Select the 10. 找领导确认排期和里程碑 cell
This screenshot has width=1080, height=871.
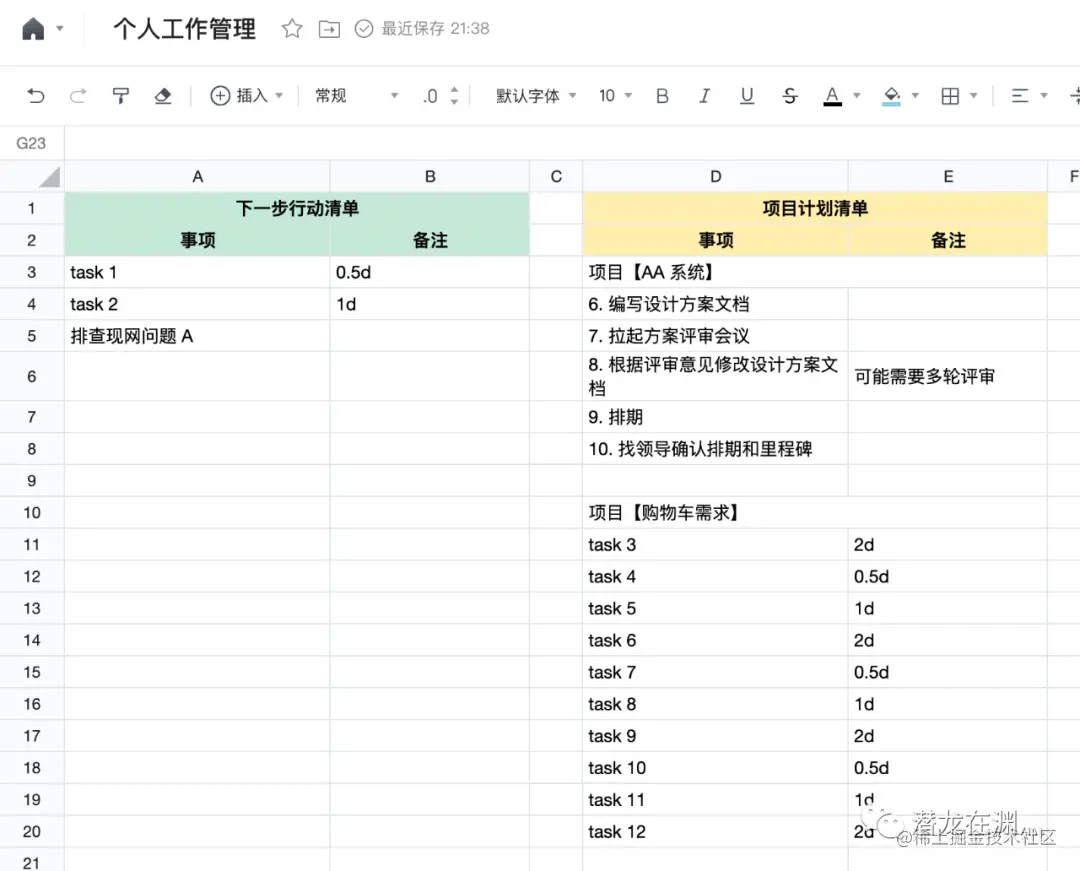pos(716,448)
